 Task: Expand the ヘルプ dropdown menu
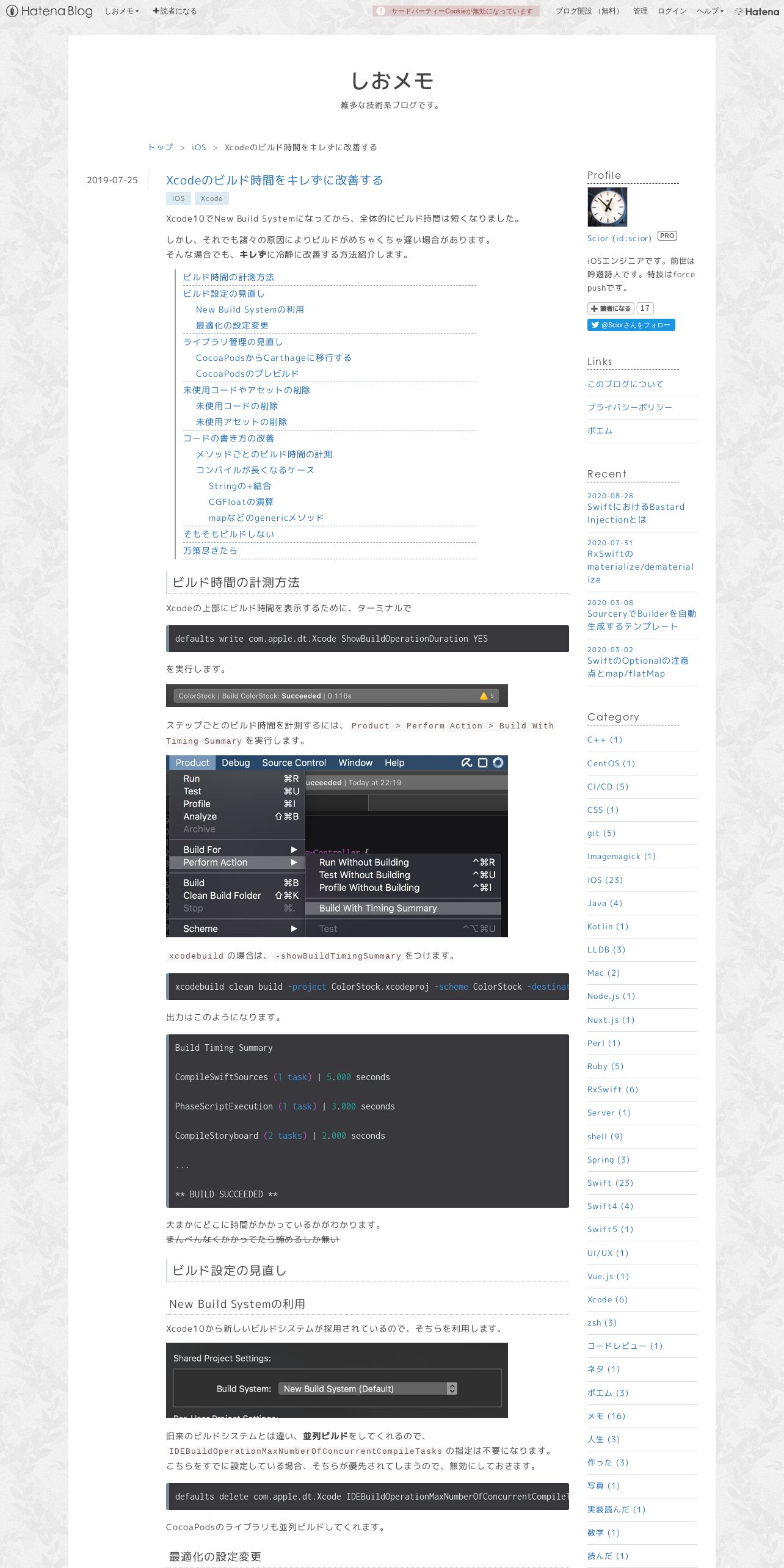[x=710, y=11]
